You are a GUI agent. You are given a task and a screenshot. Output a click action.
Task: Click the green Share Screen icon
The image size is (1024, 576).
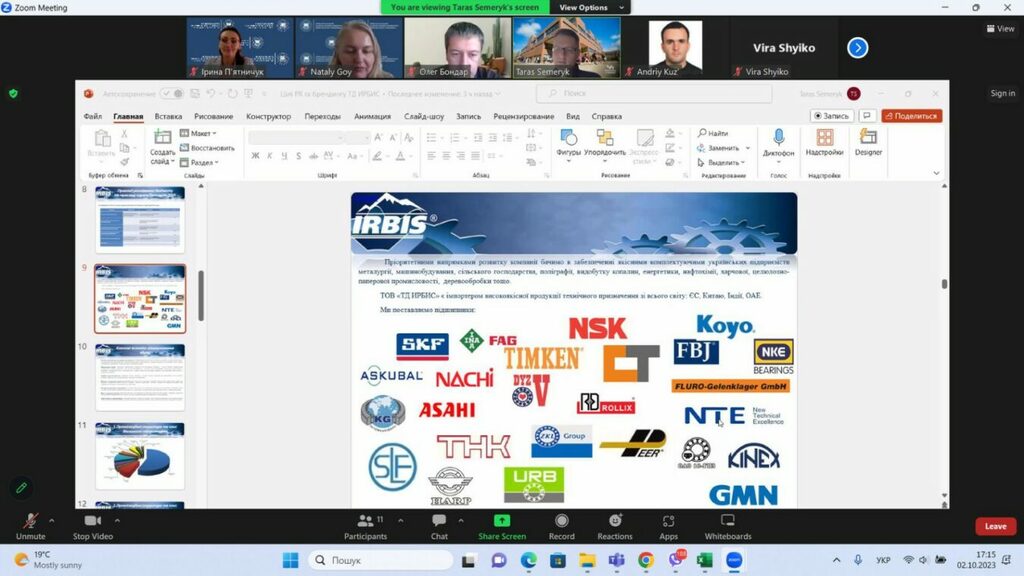click(501, 521)
